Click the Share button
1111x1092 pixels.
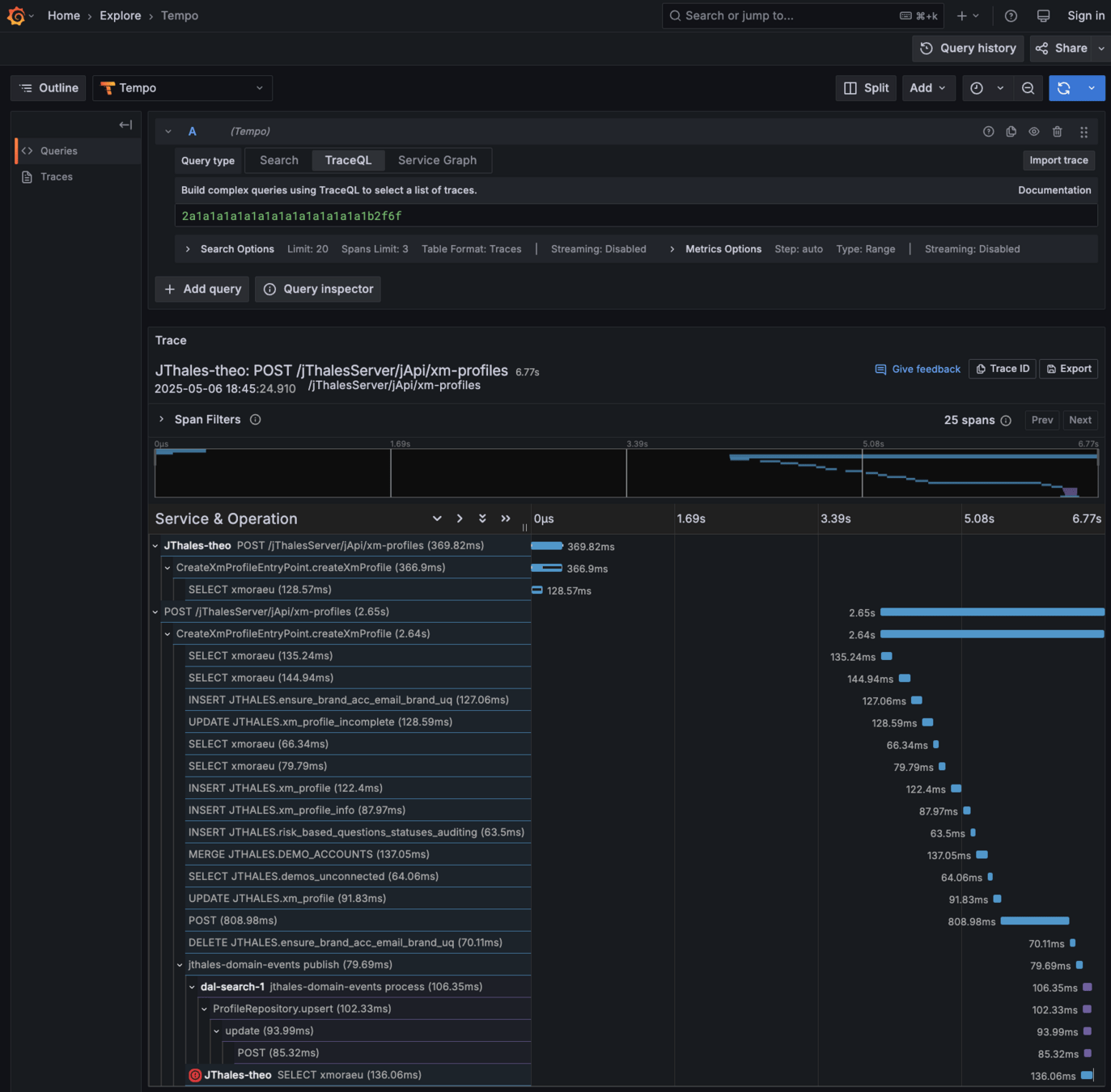pyautogui.click(x=1062, y=49)
